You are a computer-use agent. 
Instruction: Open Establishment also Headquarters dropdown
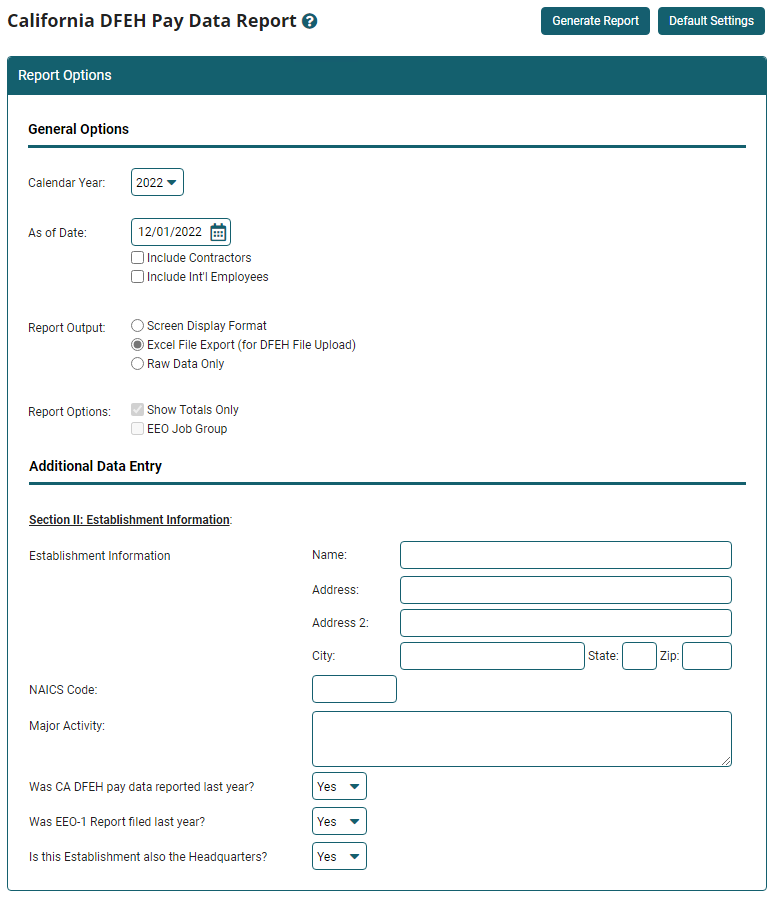point(339,856)
